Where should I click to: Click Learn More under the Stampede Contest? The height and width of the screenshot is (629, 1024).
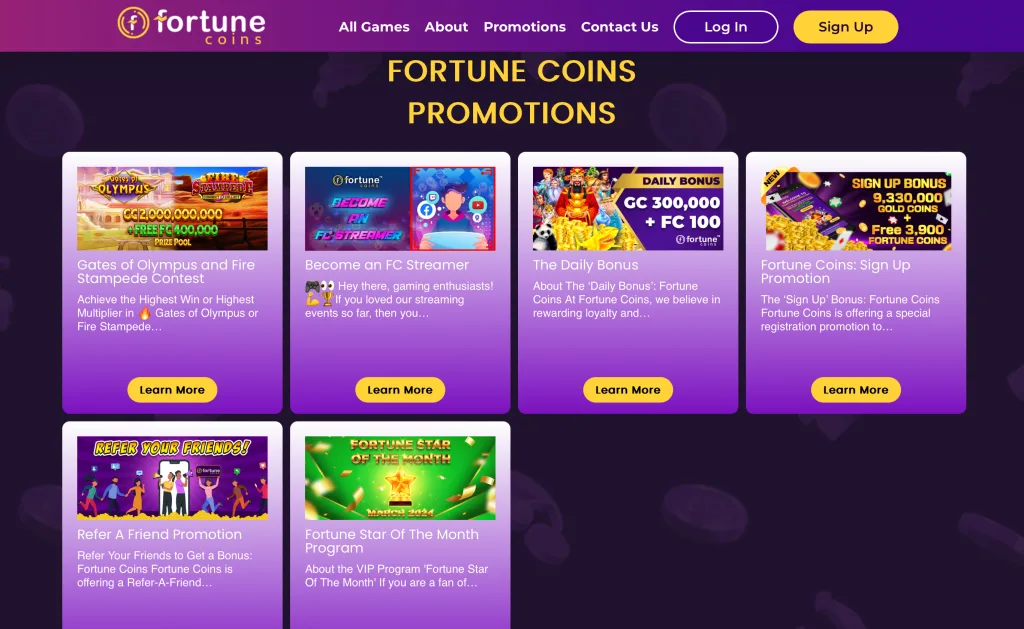coord(172,390)
